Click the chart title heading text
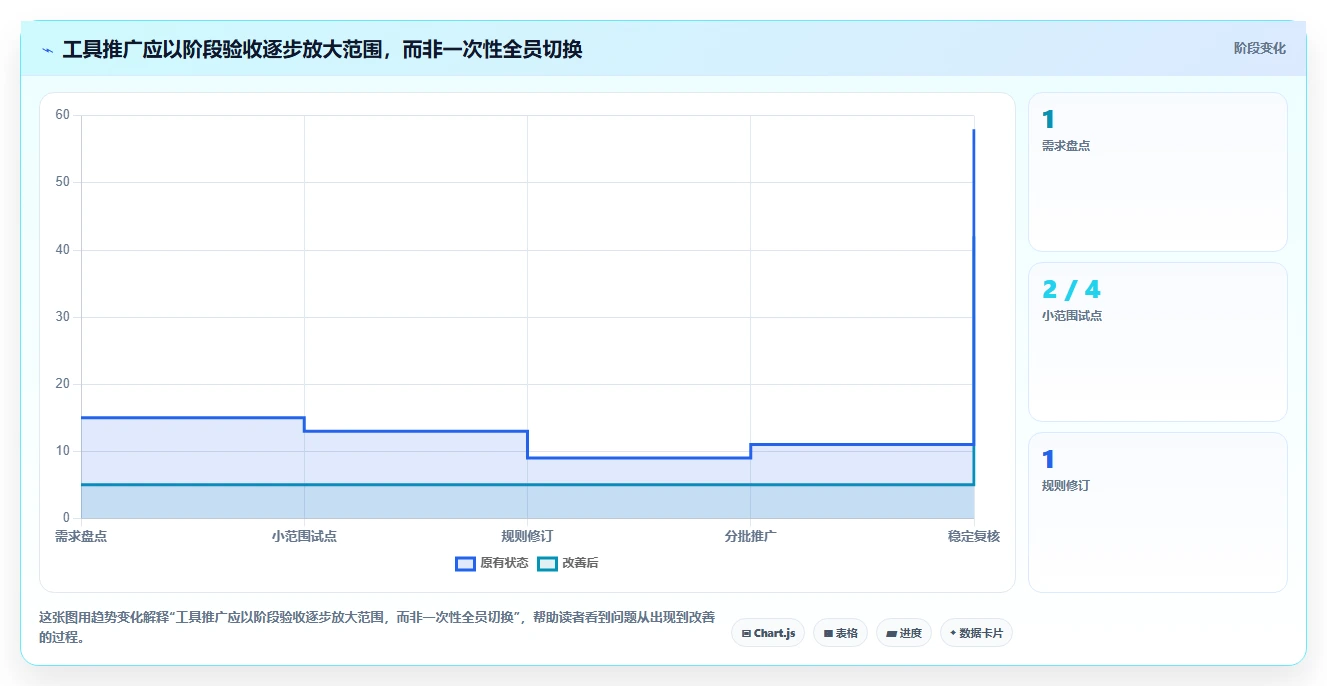The height and width of the screenshot is (686, 1327). click(322, 49)
